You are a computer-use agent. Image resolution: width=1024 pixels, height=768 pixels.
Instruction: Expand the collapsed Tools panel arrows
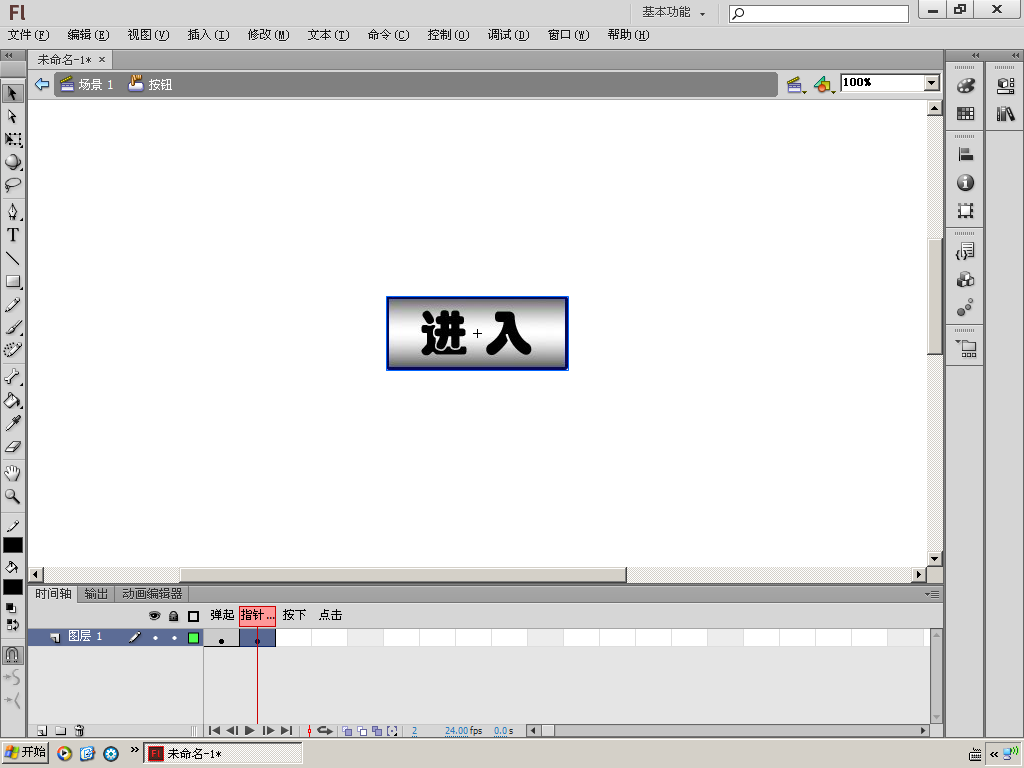[x=9, y=56]
